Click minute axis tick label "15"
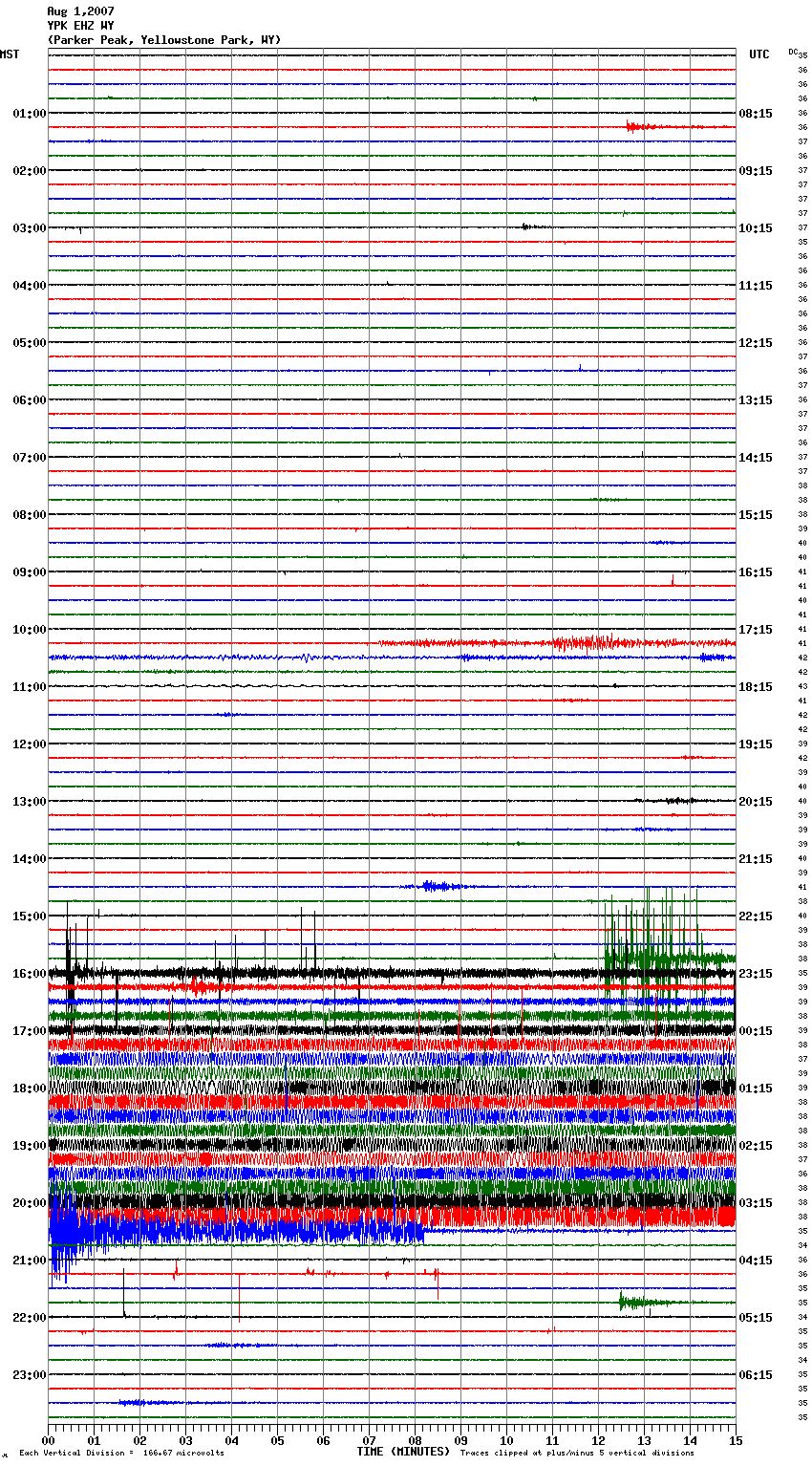Screen dimensions: 812x1466 coord(736,1440)
